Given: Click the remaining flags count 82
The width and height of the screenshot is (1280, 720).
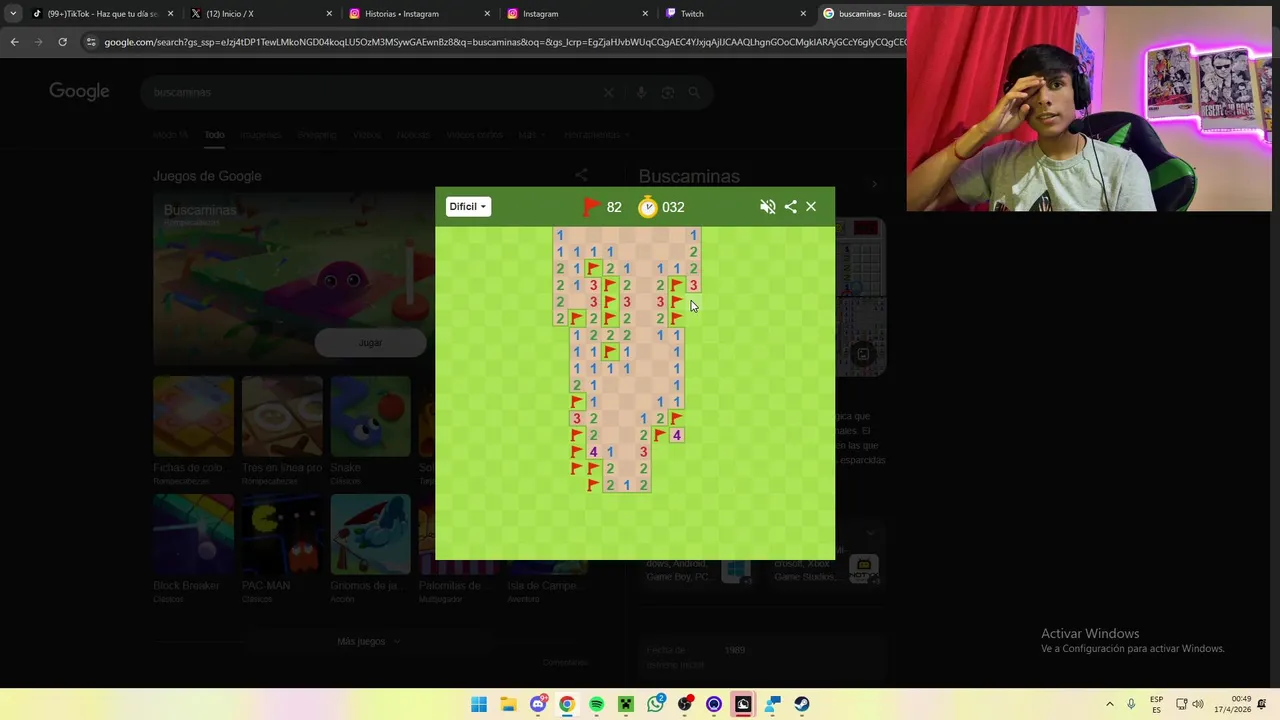Looking at the screenshot, I should (614, 207).
